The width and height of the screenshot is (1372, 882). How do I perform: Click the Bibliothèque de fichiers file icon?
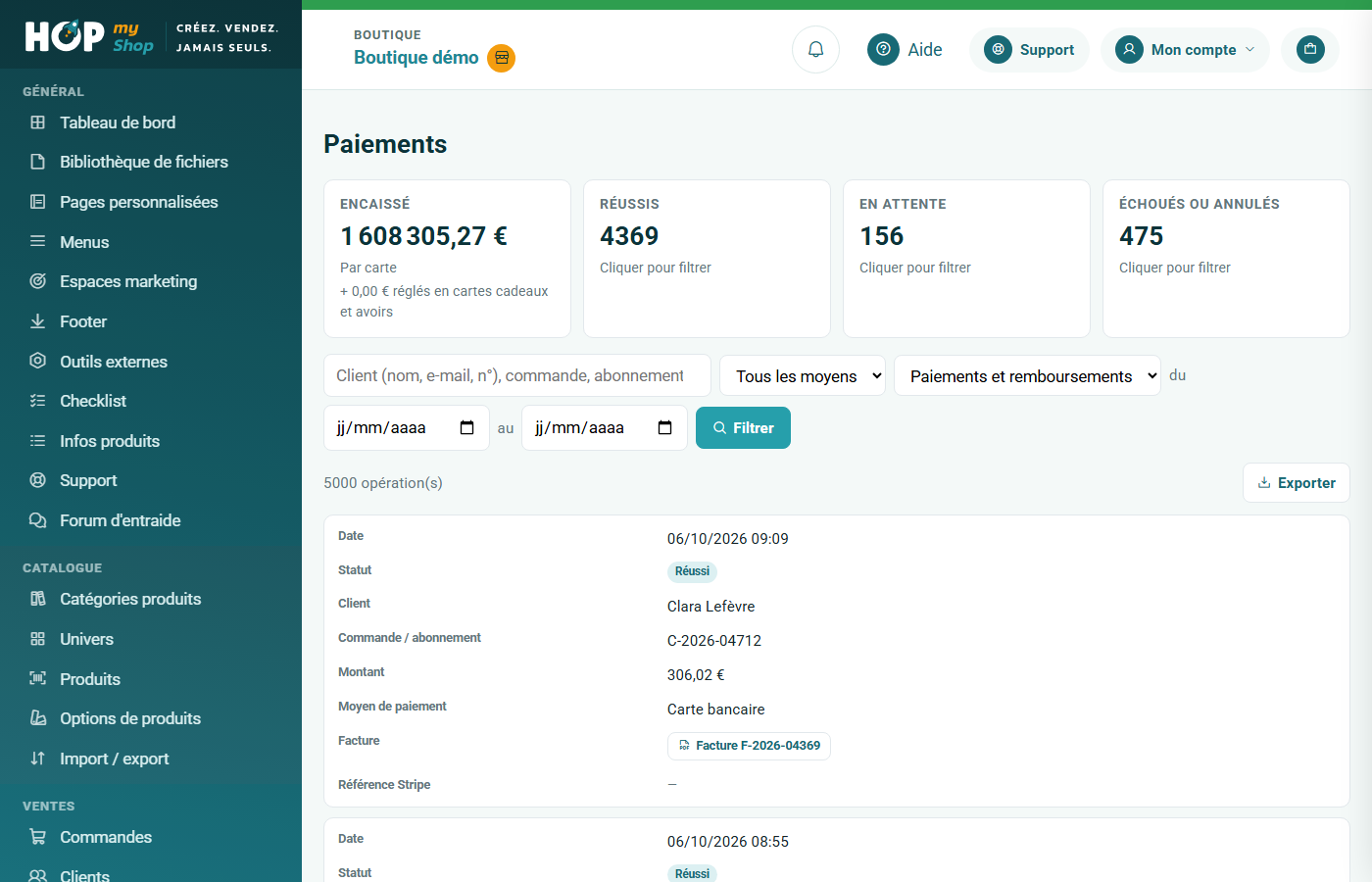38,162
